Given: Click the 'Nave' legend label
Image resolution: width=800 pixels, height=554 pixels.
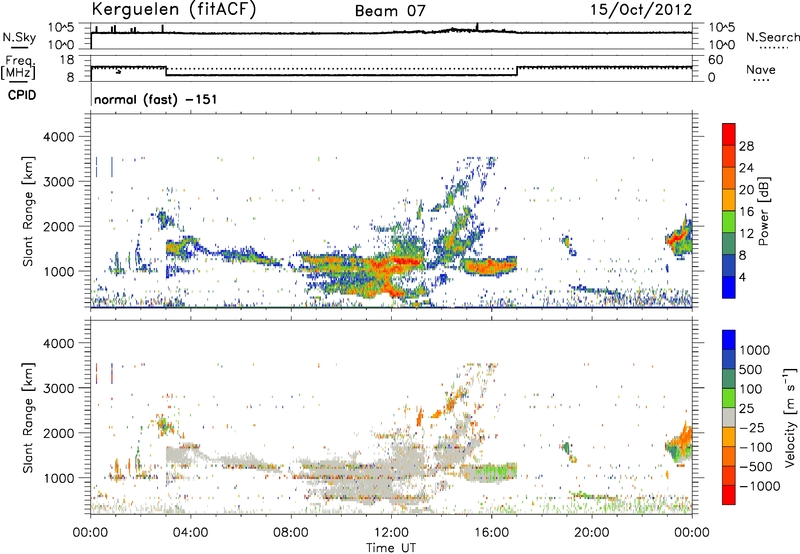Looking at the screenshot, I should click(761, 69).
